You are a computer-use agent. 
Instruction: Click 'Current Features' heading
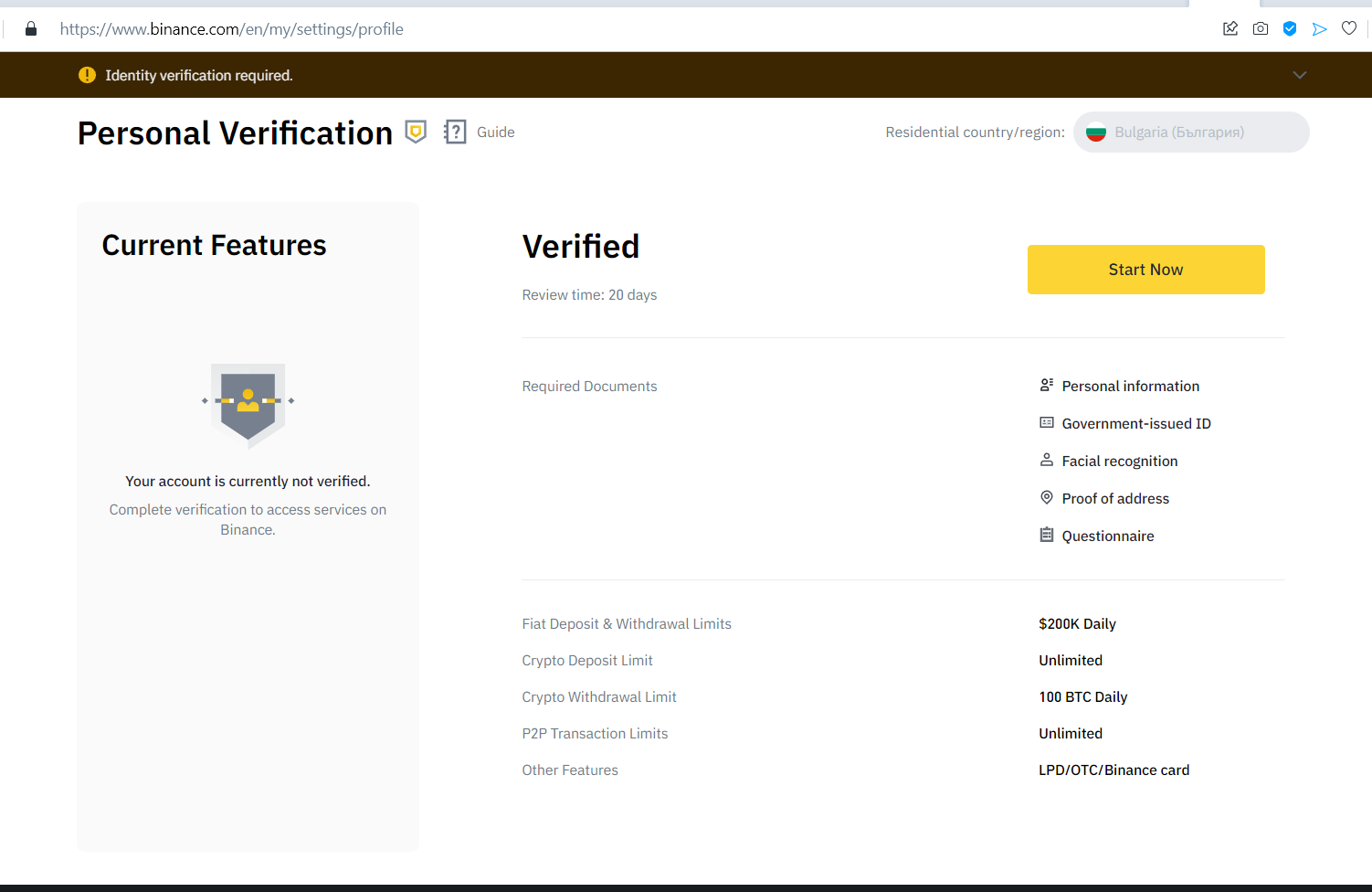coord(214,245)
